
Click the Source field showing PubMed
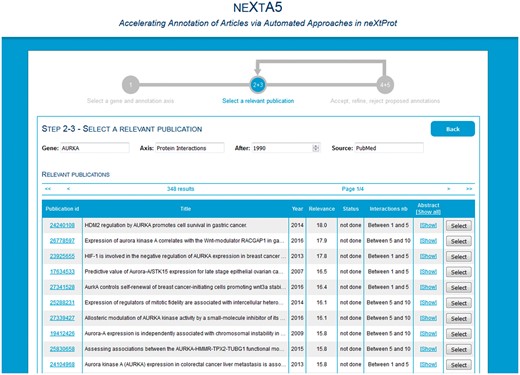[x=389, y=148]
